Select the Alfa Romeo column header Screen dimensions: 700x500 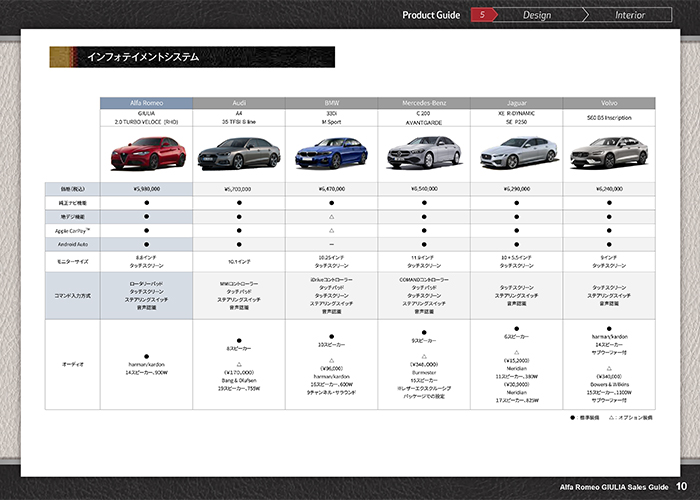[146, 103]
